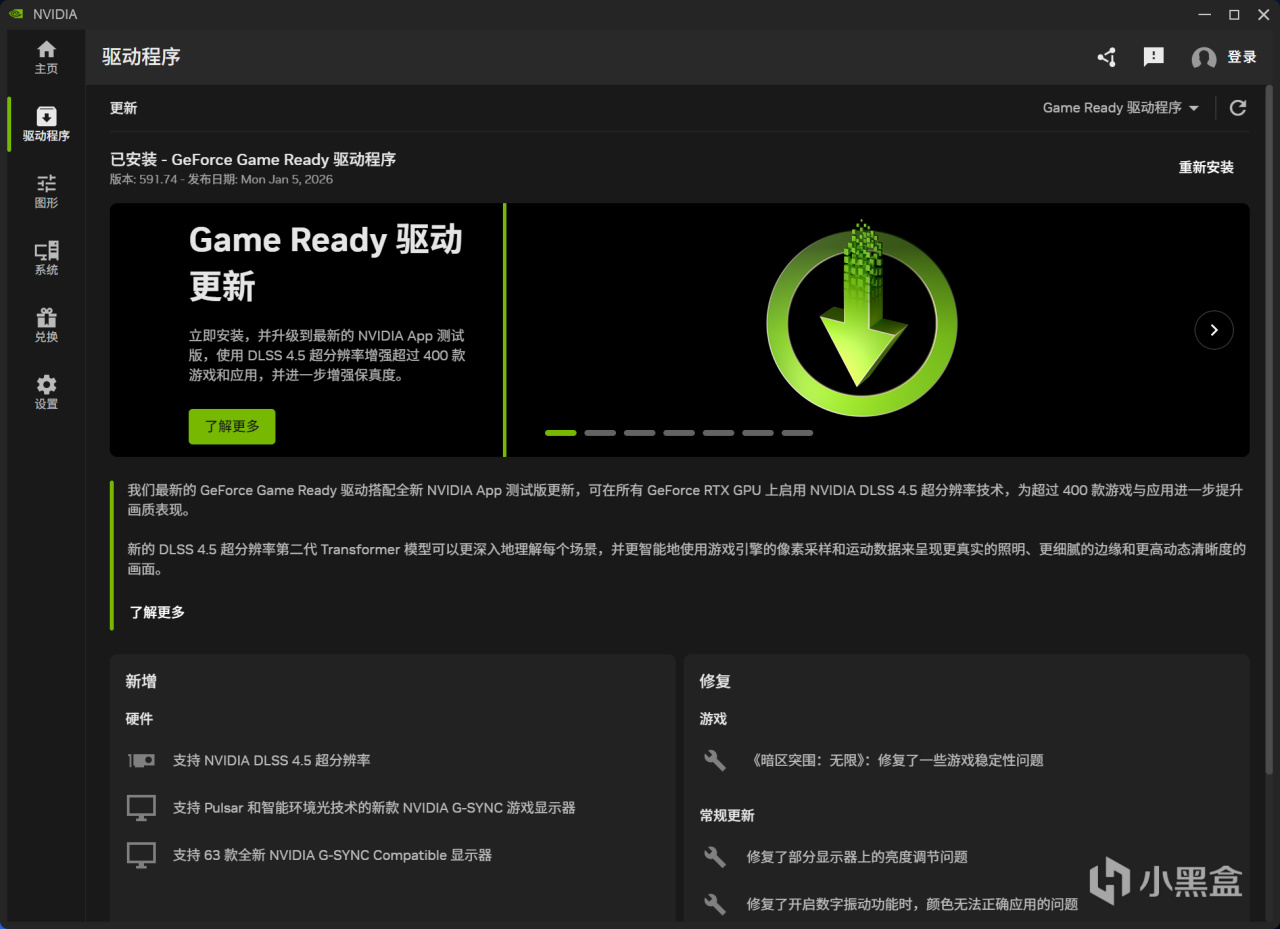Click the 常规更新 subheading

(727, 815)
